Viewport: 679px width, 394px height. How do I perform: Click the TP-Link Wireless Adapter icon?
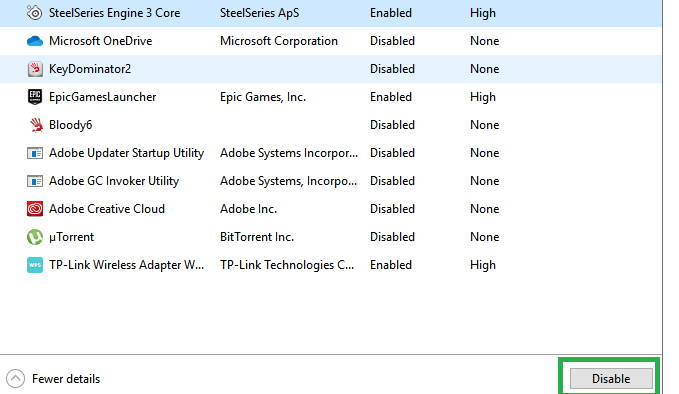pyautogui.click(x=35, y=265)
